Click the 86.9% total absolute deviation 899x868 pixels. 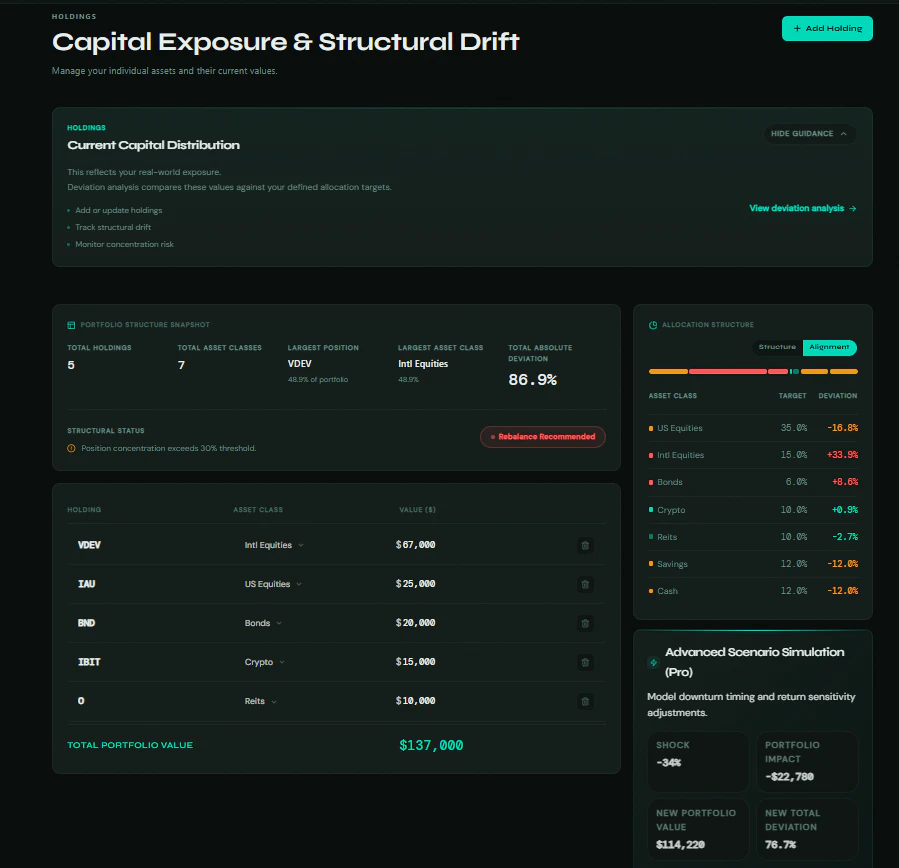pyautogui.click(x=532, y=380)
